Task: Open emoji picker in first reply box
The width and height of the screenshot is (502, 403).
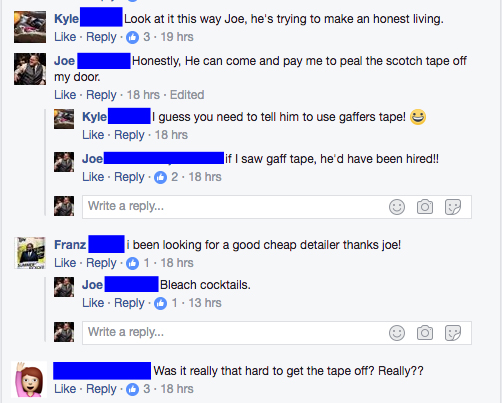Action: (x=397, y=207)
